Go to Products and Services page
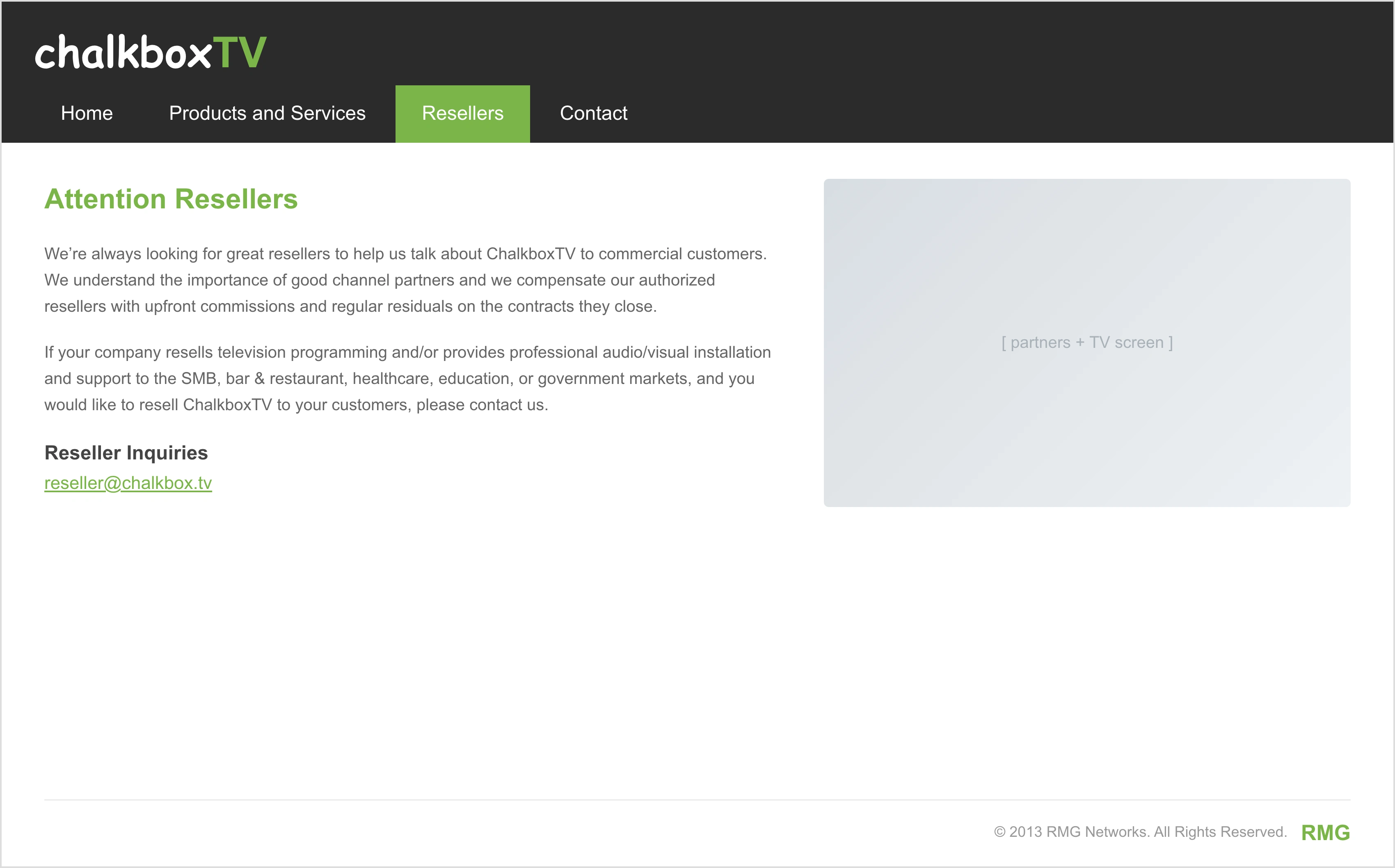The image size is (1395, 868). tap(267, 113)
